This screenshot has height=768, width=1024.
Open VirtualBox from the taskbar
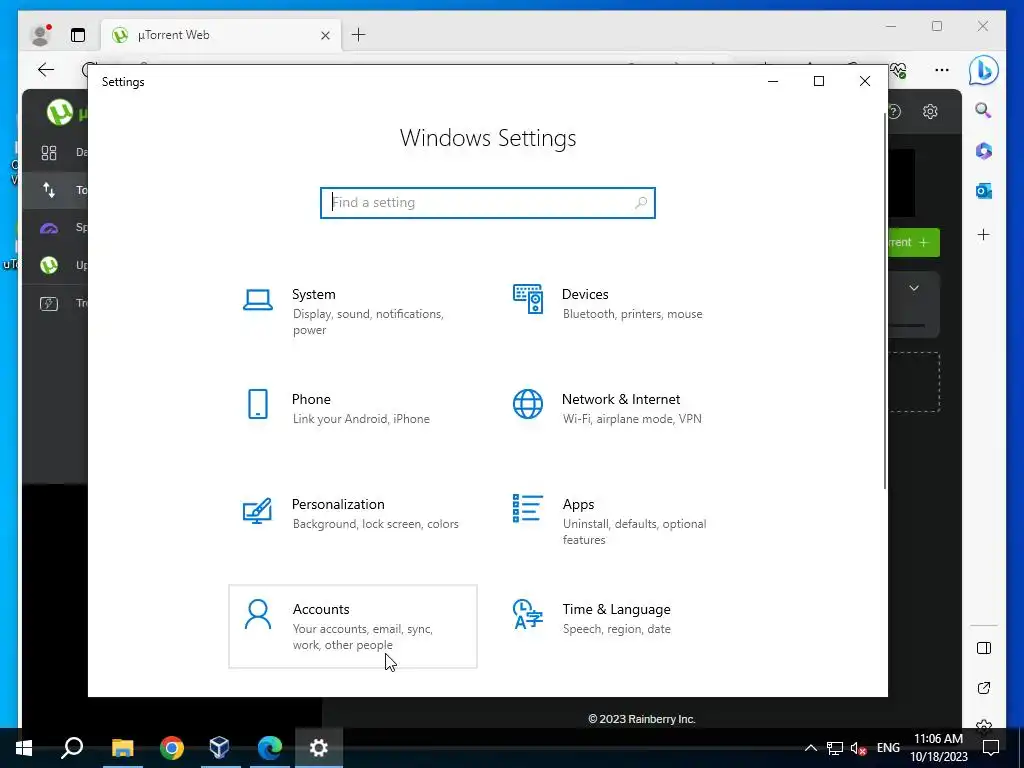pyautogui.click(x=219, y=748)
